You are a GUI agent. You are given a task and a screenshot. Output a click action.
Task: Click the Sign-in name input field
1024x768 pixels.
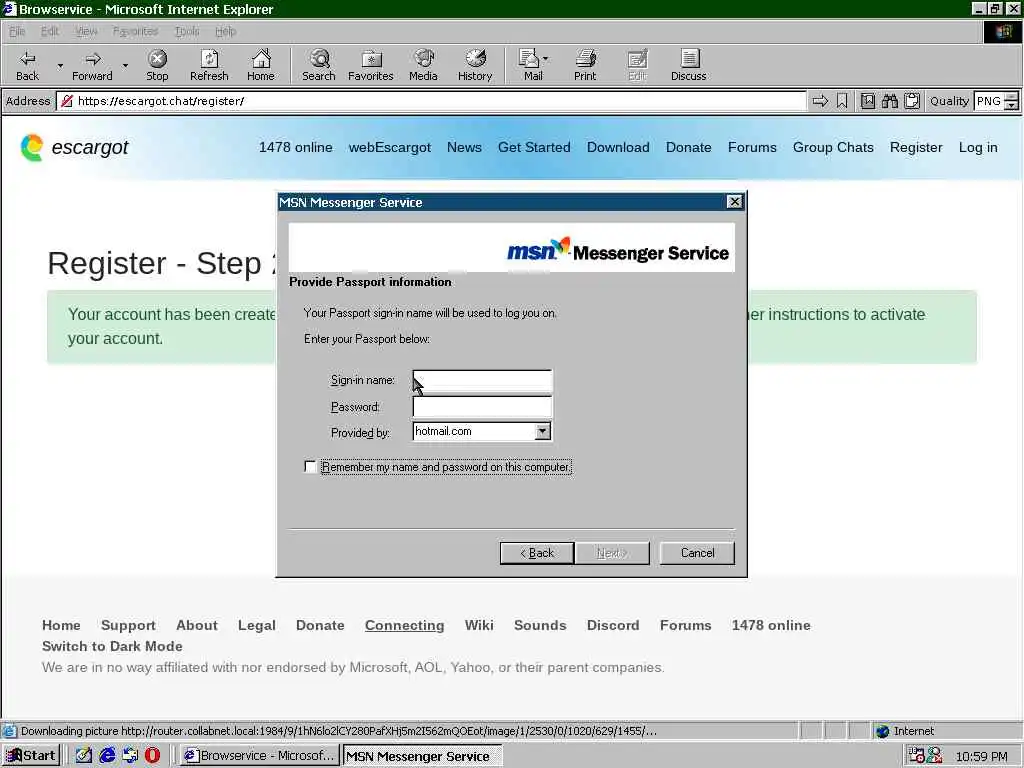[x=483, y=381]
